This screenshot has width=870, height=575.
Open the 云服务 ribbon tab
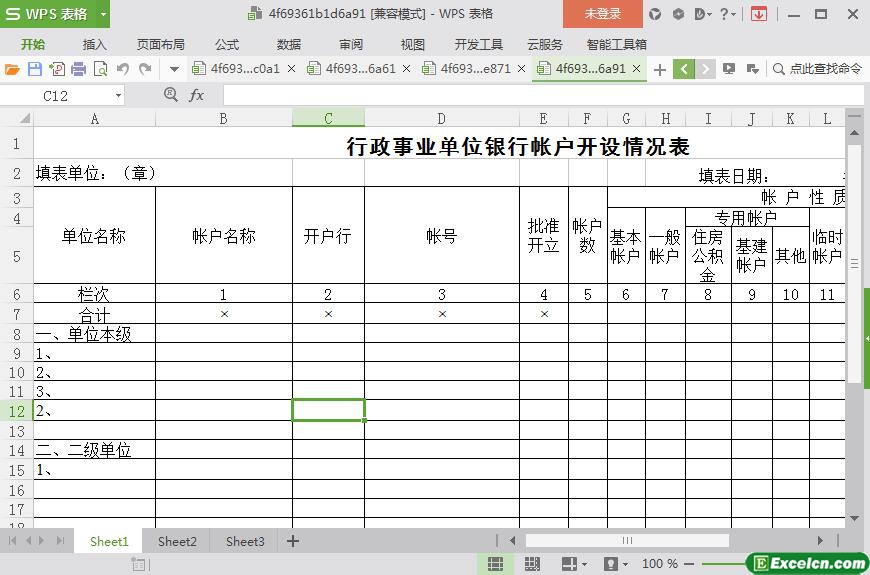pyautogui.click(x=544, y=44)
